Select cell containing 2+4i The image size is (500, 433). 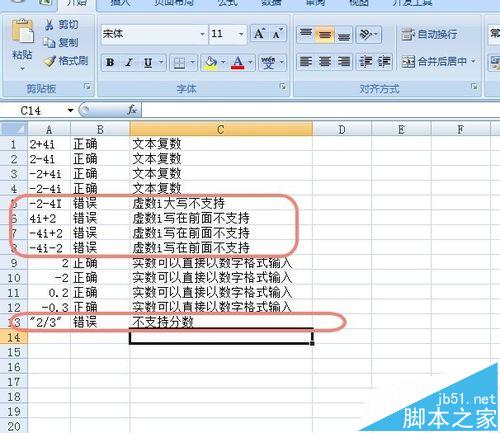click(49, 144)
